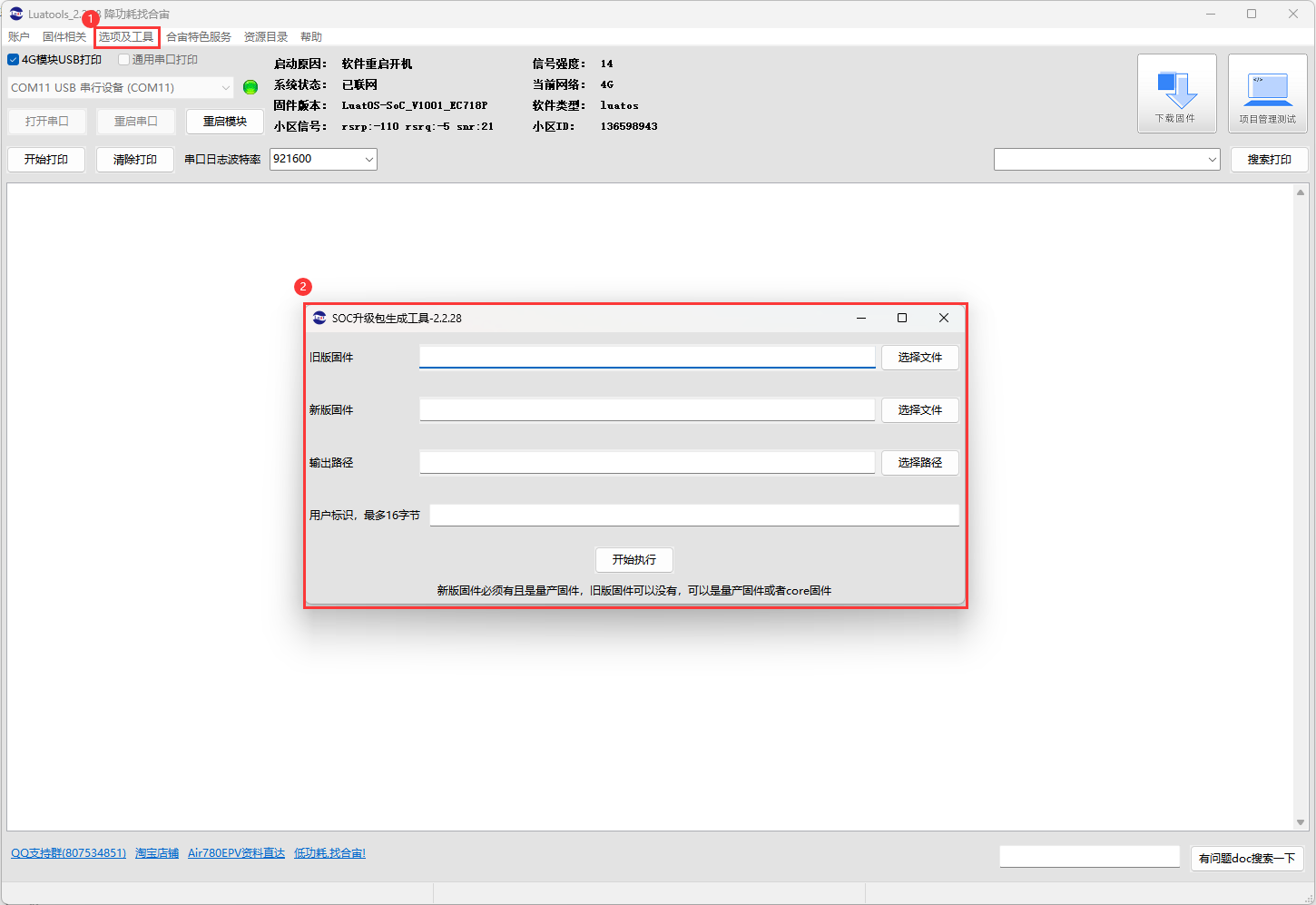Screen dimensions: 1316x905
Task: Click the 搜索打印 button
Action: tap(1269, 160)
